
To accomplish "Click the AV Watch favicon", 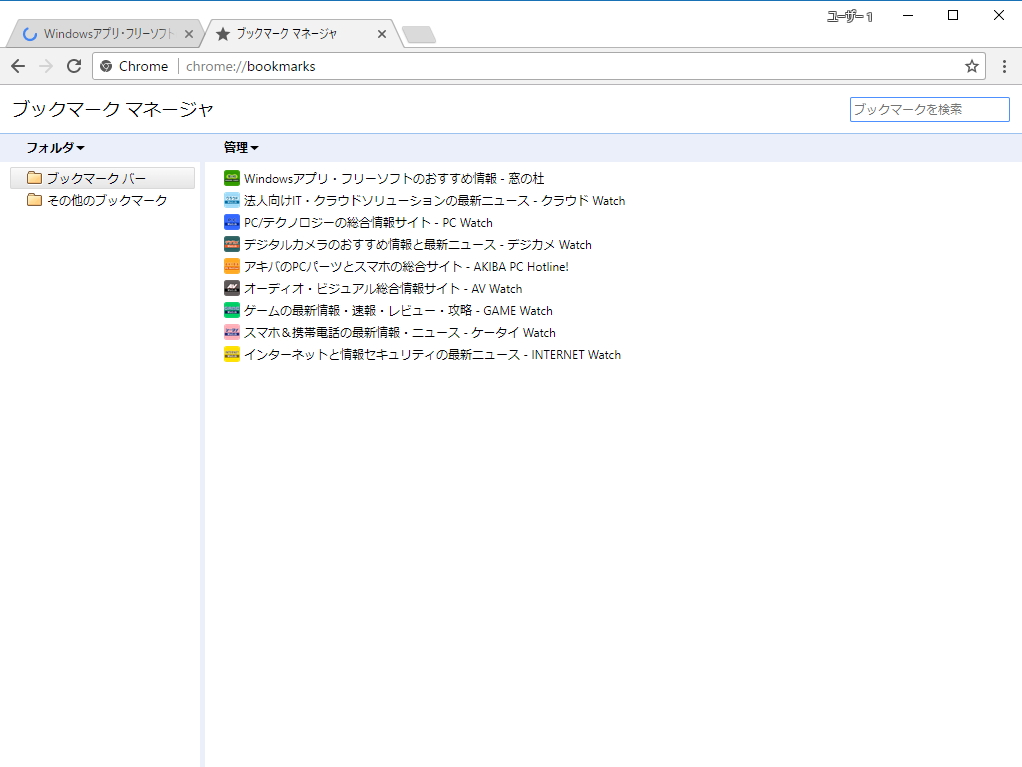I will tap(232, 288).
